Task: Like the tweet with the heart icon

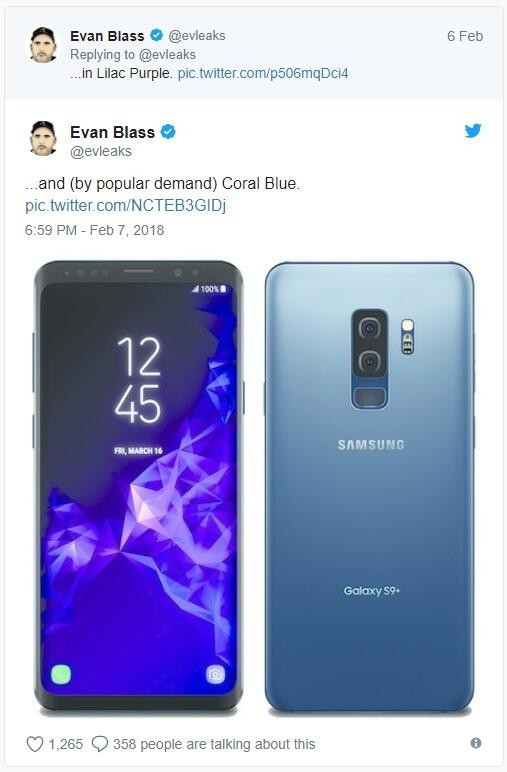Action: click(34, 744)
